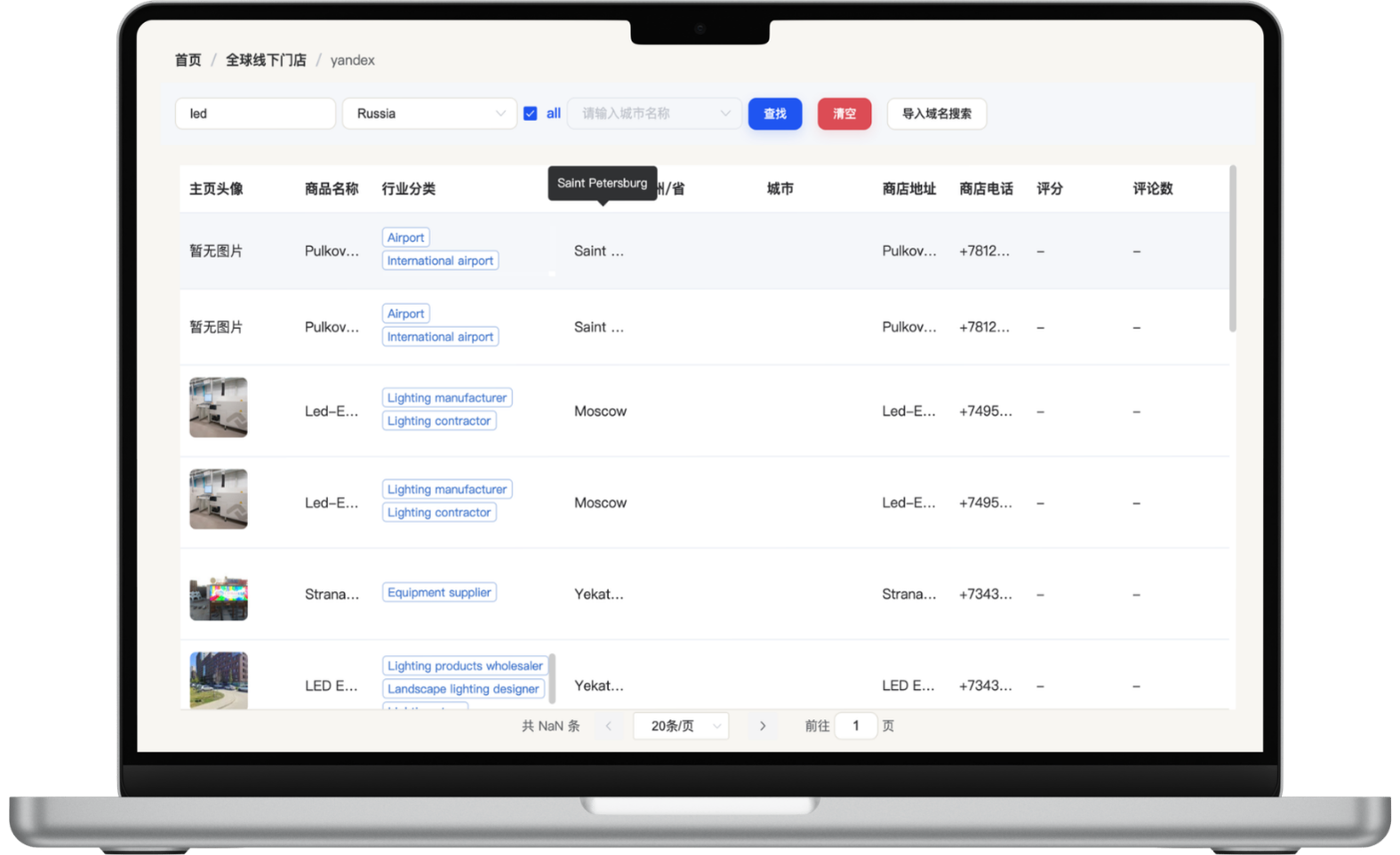Image resolution: width=1400 pixels, height=855 pixels.
Task: Go to the previous results page arrow
Action: [609, 726]
